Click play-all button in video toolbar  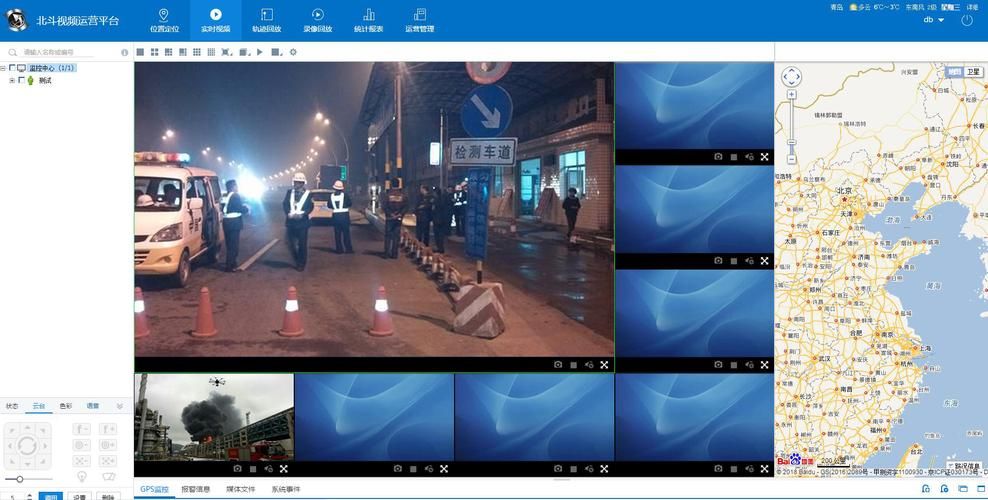tap(260, 52)
